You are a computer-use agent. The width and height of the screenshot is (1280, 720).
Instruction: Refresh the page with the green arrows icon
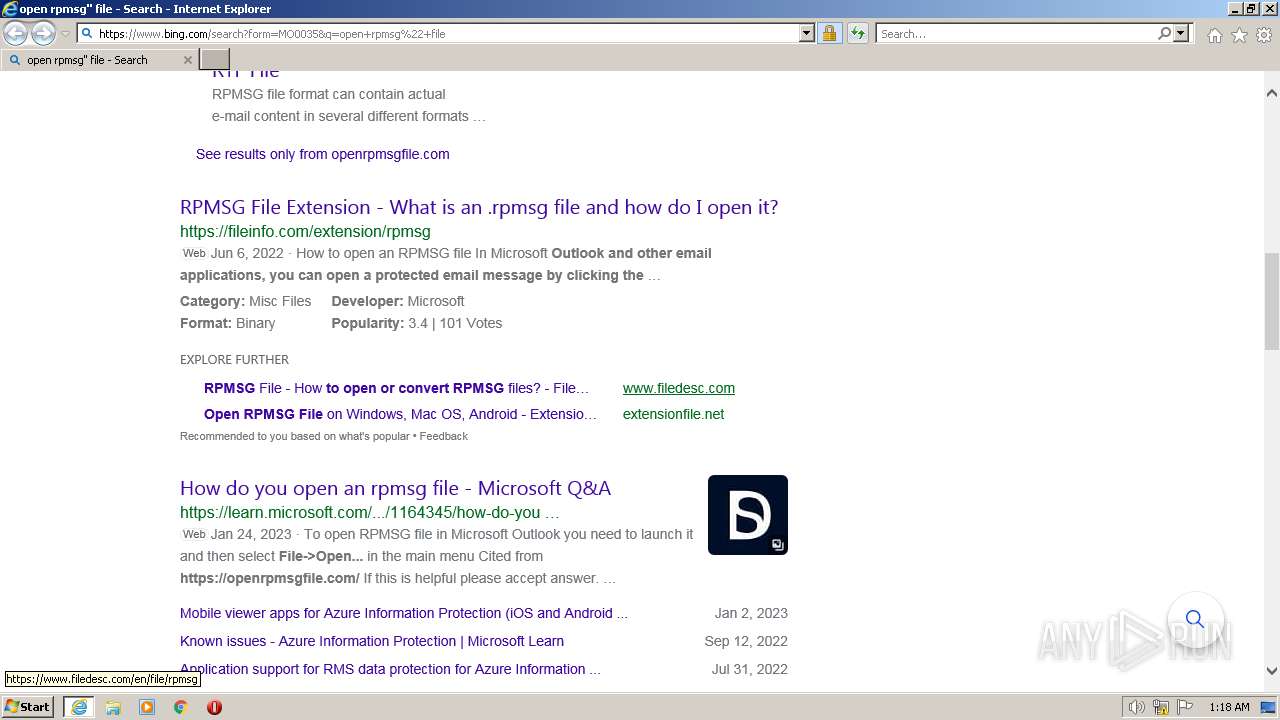pyautogui.click(x=858, y=34)
